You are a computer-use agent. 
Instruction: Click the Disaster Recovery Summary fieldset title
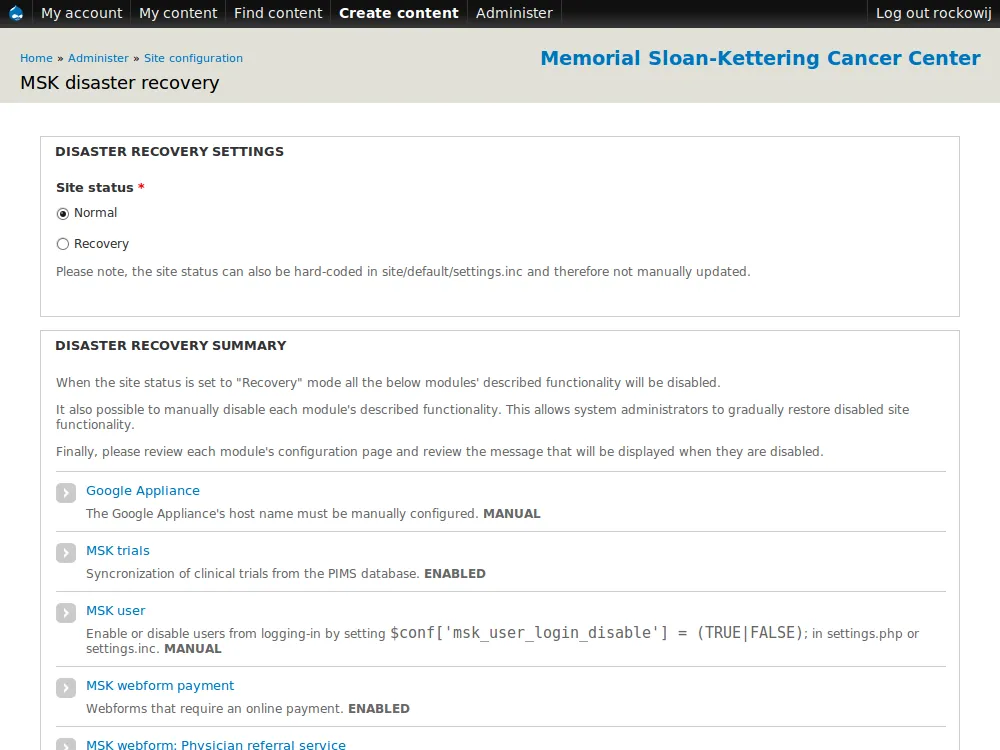tap(171, 346)
